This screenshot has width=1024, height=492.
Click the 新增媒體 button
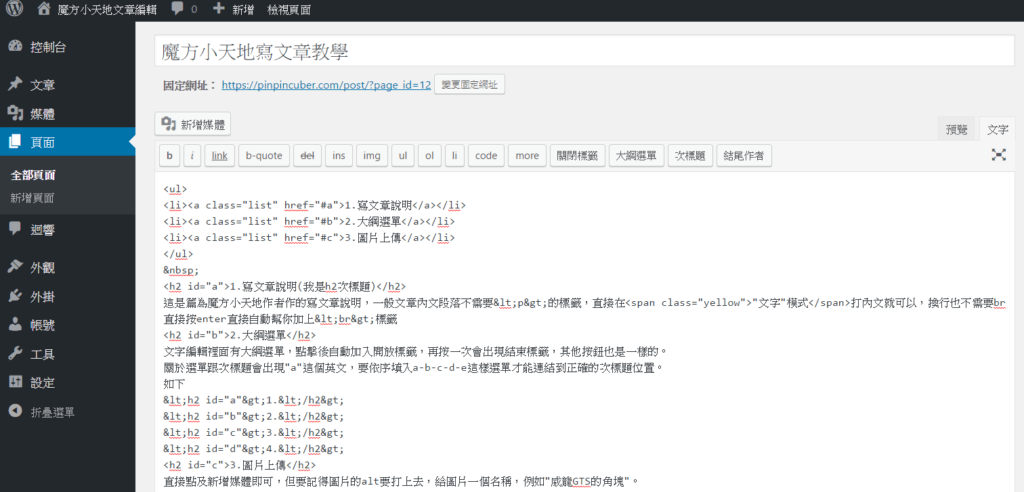193,124
